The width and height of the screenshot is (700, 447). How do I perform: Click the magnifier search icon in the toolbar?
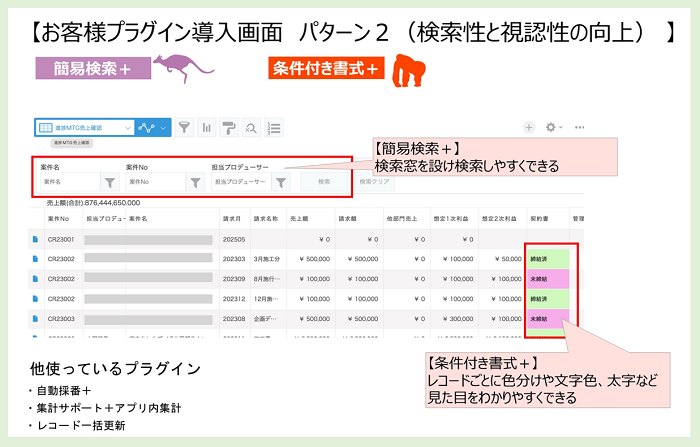(x=250, y=128)
